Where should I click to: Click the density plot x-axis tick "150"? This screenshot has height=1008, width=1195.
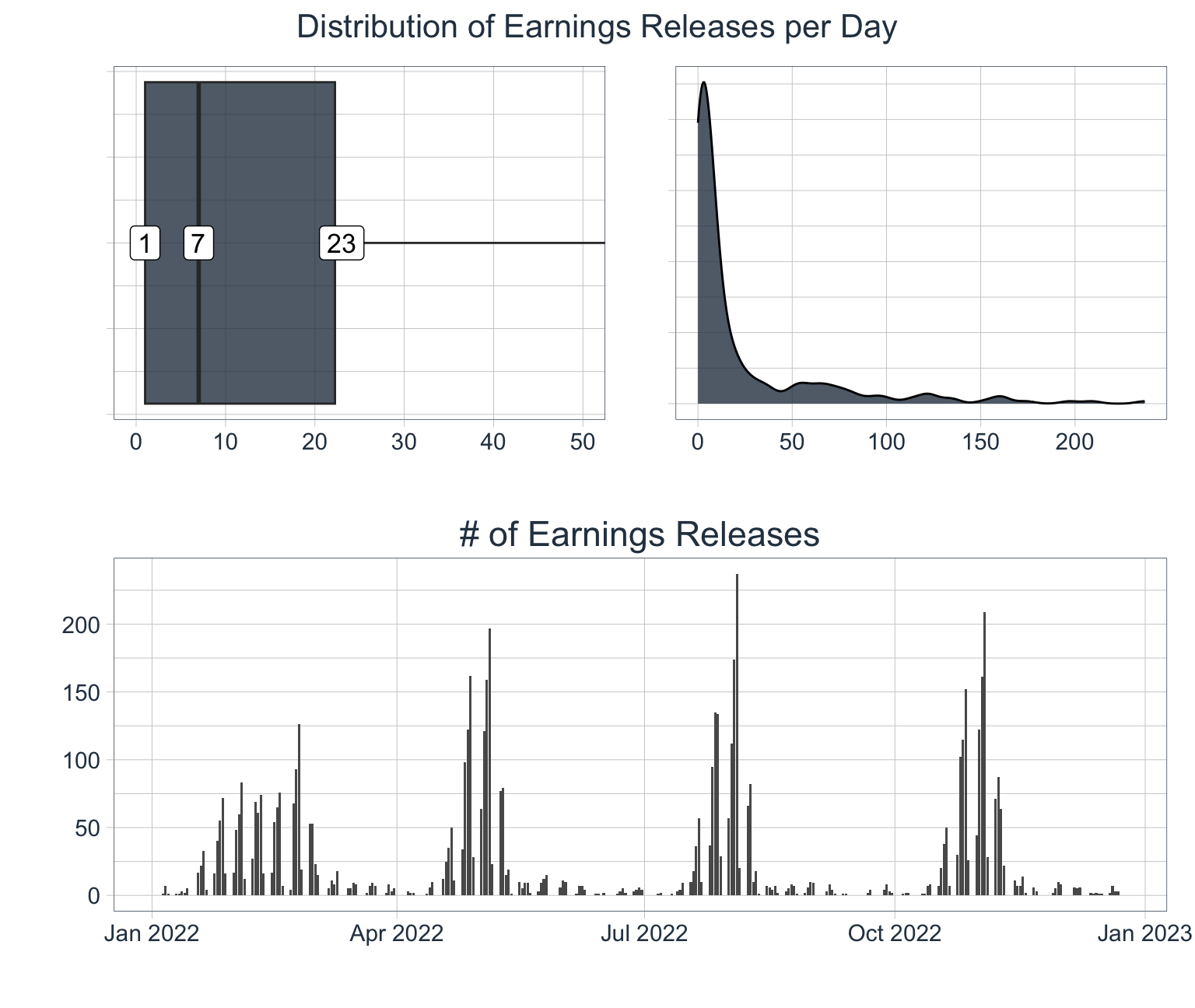pyautogui.click(x=980, y=442)
